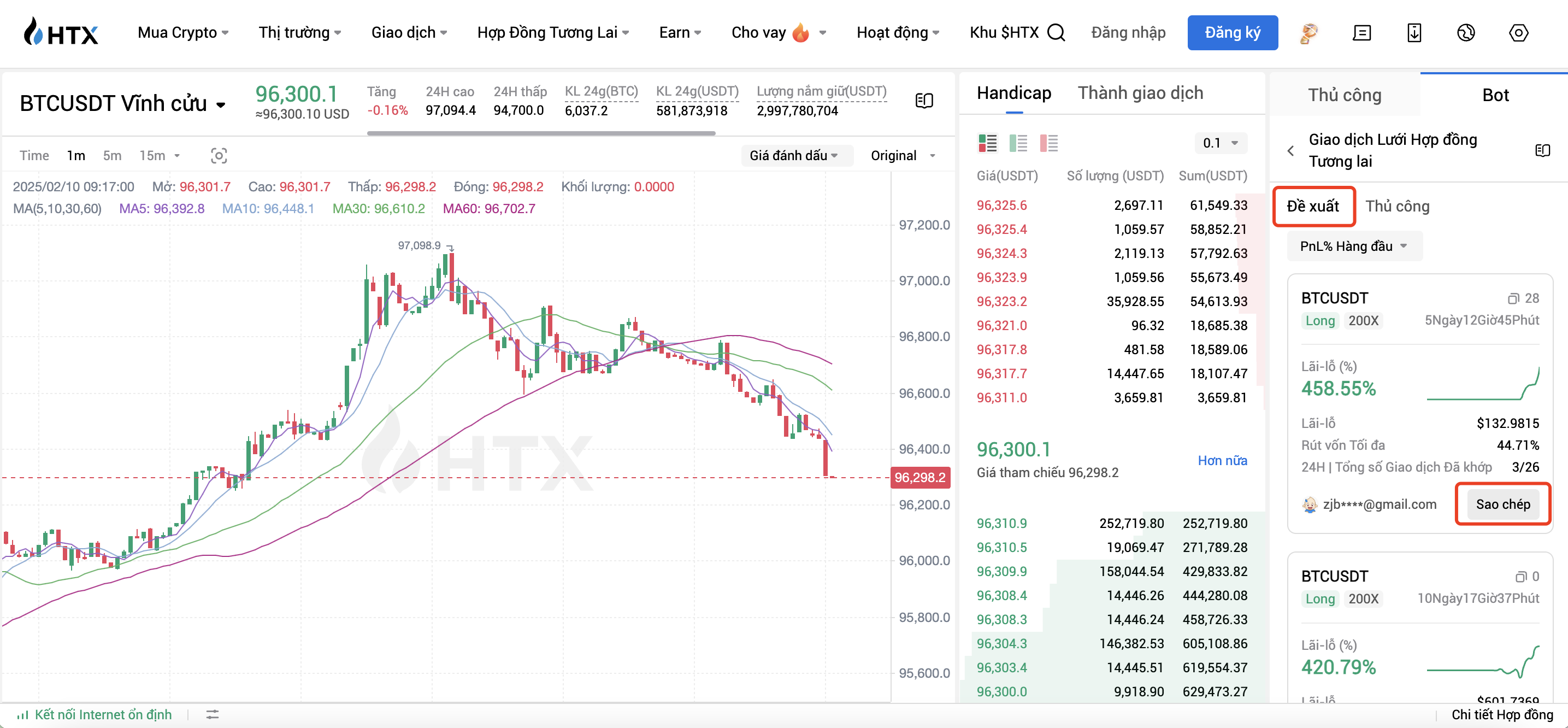Switch to top Thủ công trading tab

point(1345,95)
